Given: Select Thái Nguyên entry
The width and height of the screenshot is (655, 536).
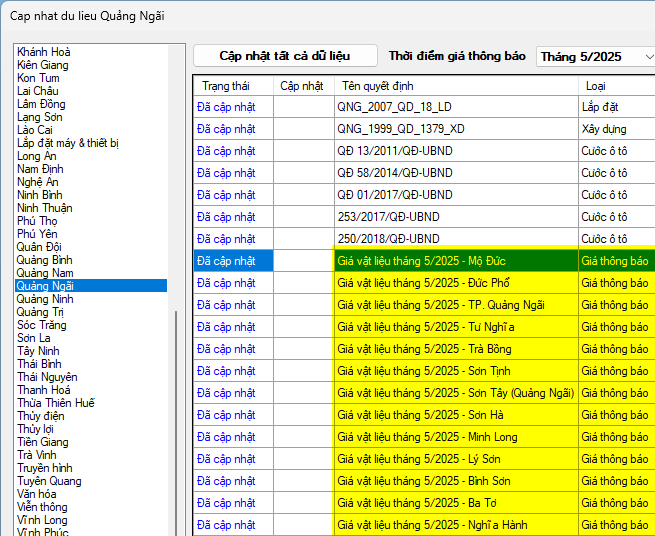Looking at the screenshot, I should (47, 377).
